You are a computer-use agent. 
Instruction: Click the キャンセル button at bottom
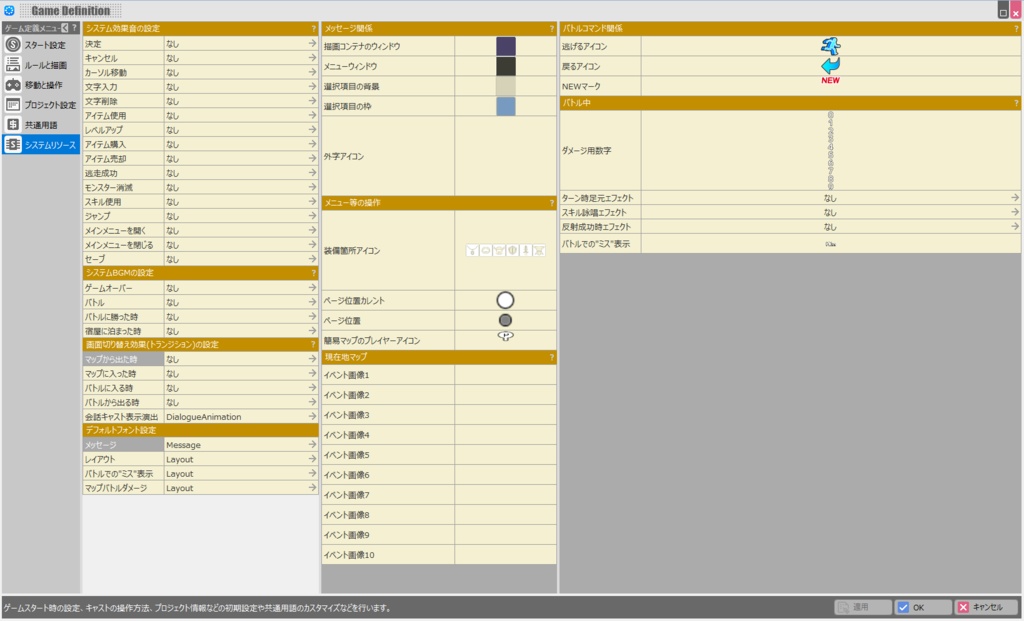point(986,607)
